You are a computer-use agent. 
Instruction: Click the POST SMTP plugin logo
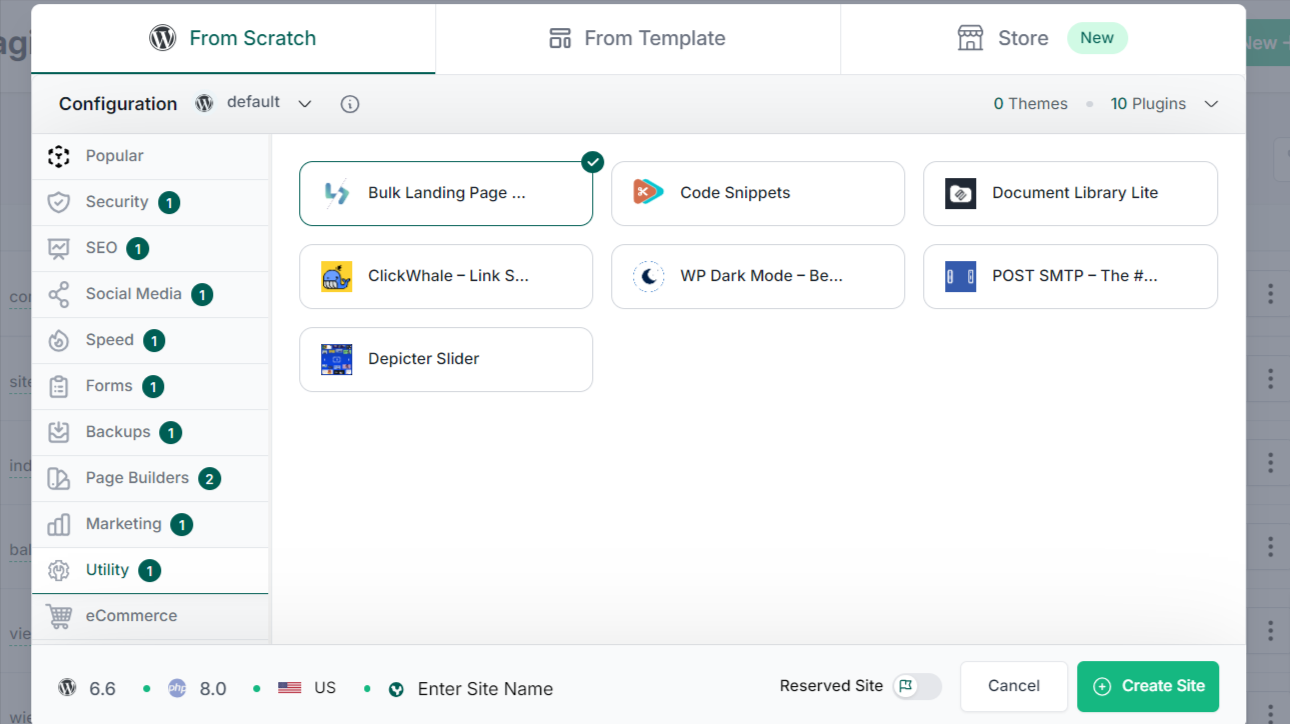[x=960, y=276]
